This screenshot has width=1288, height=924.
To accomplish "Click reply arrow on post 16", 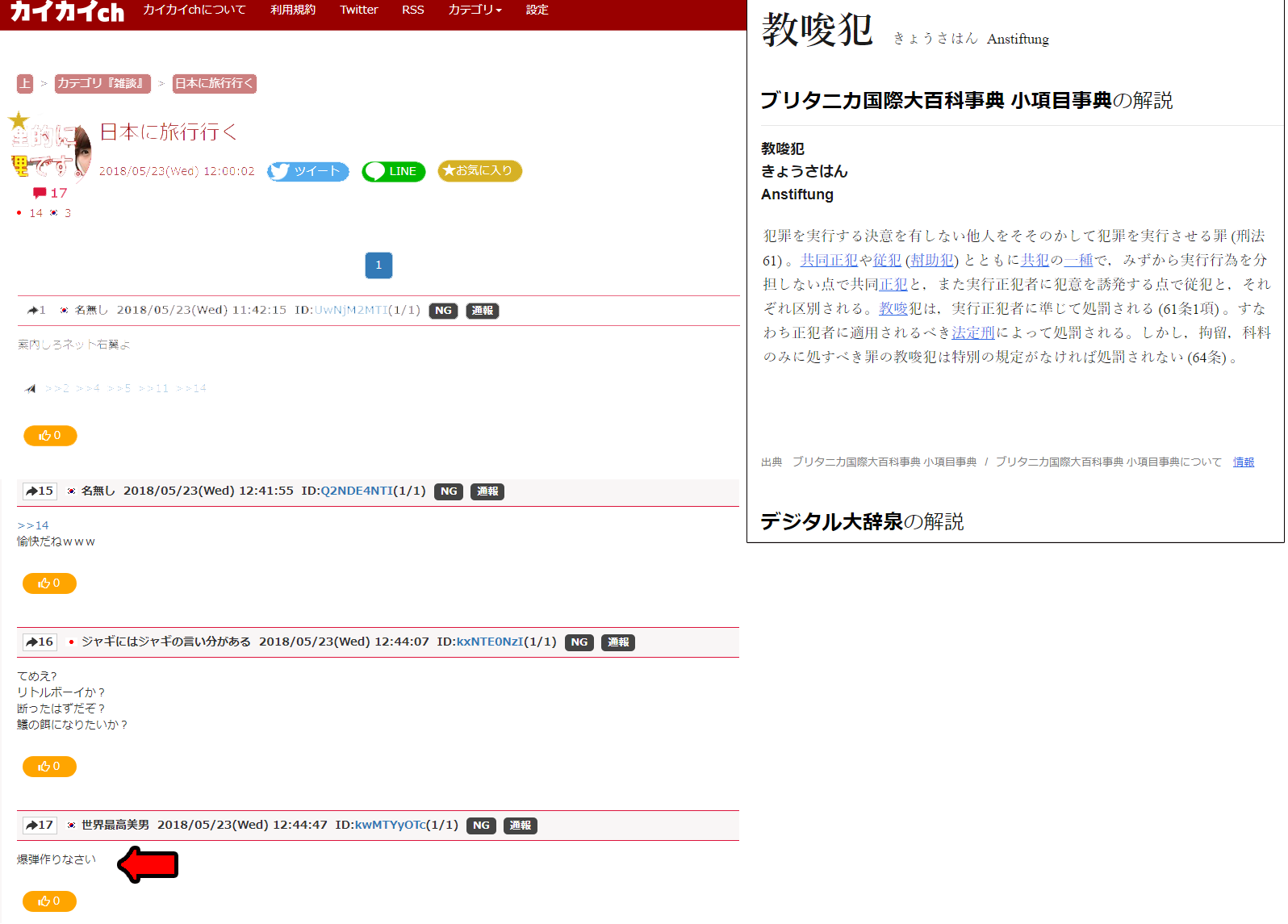I will pyautogui.click(x=39, y=642).
